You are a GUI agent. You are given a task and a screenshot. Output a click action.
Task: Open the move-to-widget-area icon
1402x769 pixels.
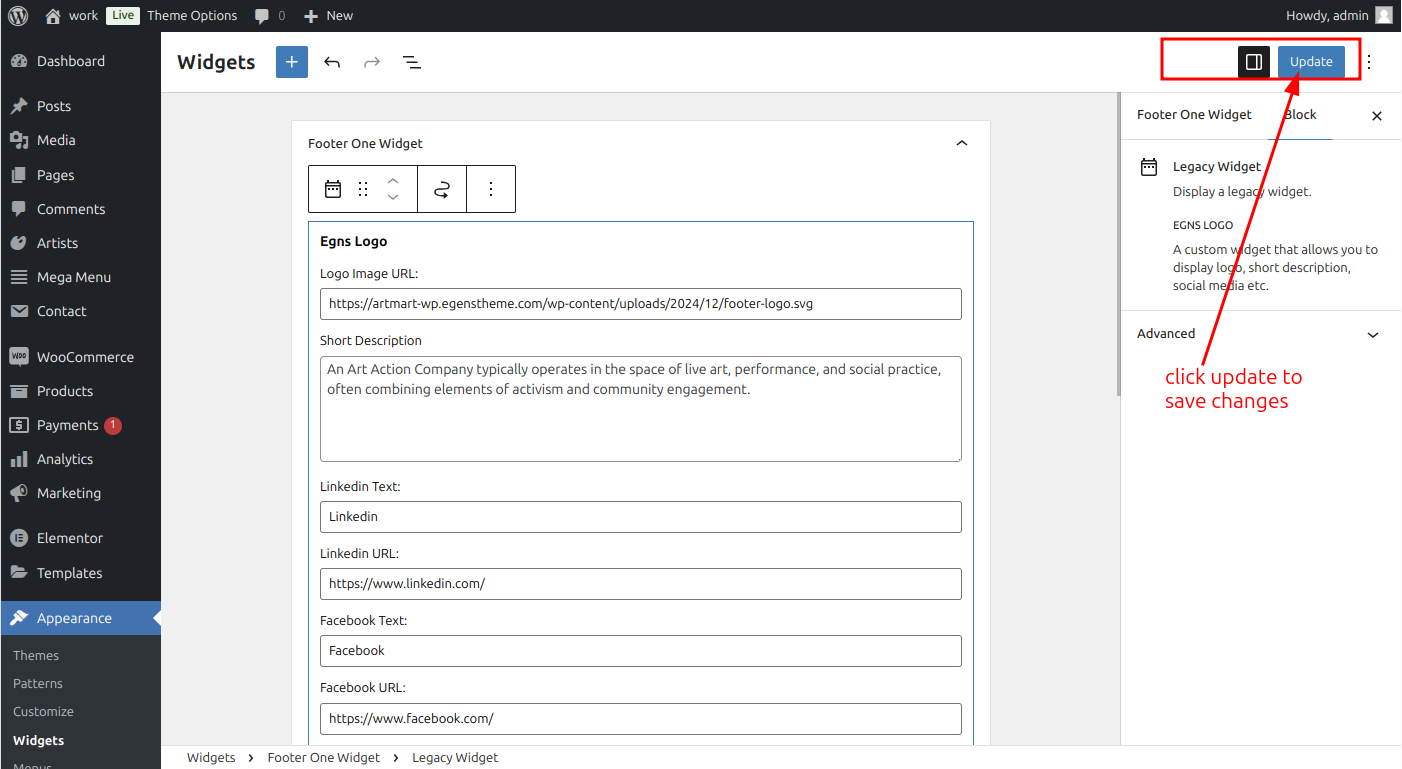tap(442, 189)
